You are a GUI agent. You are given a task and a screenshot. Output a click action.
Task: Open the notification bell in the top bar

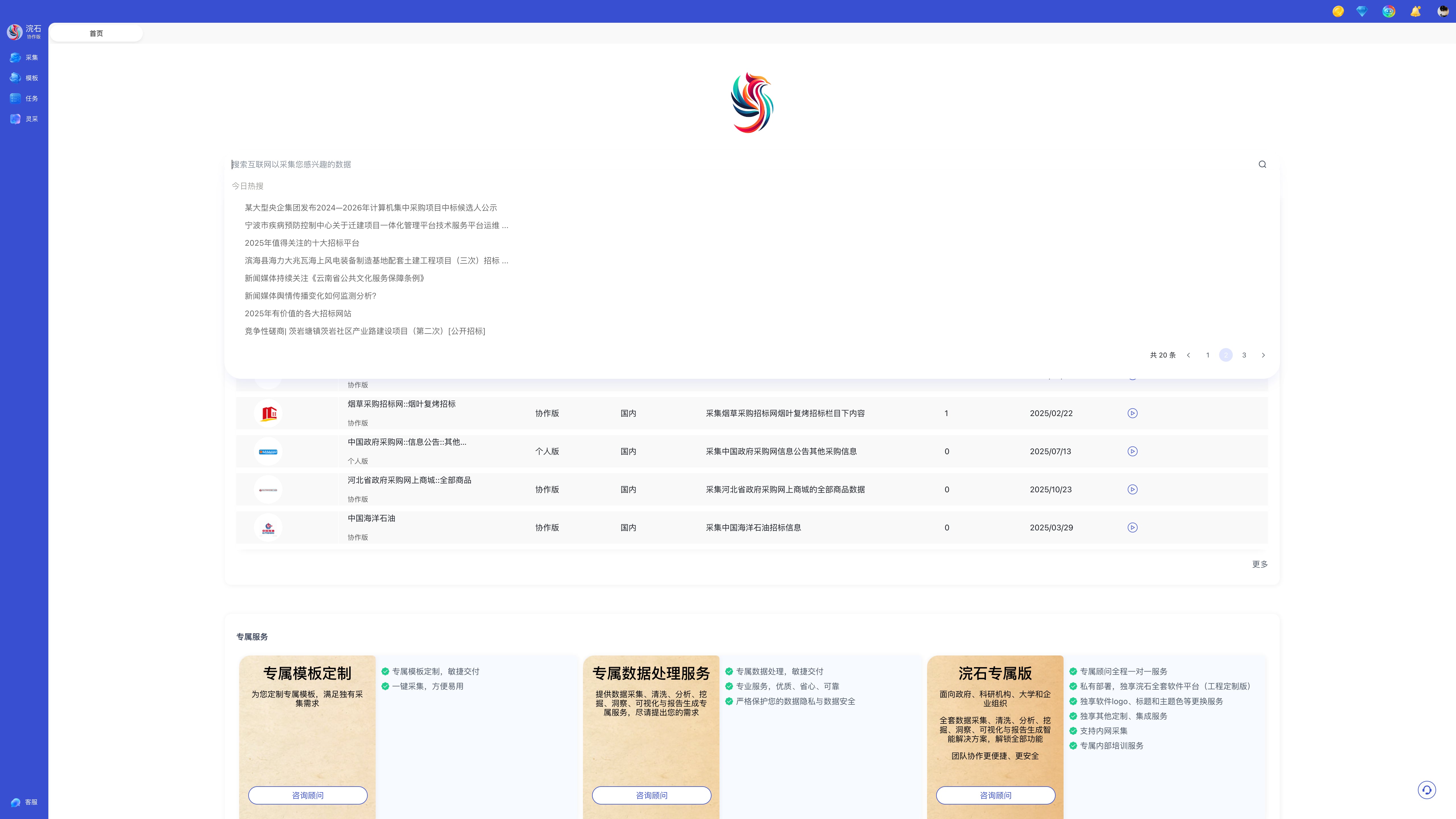(x=1415, y=11)
